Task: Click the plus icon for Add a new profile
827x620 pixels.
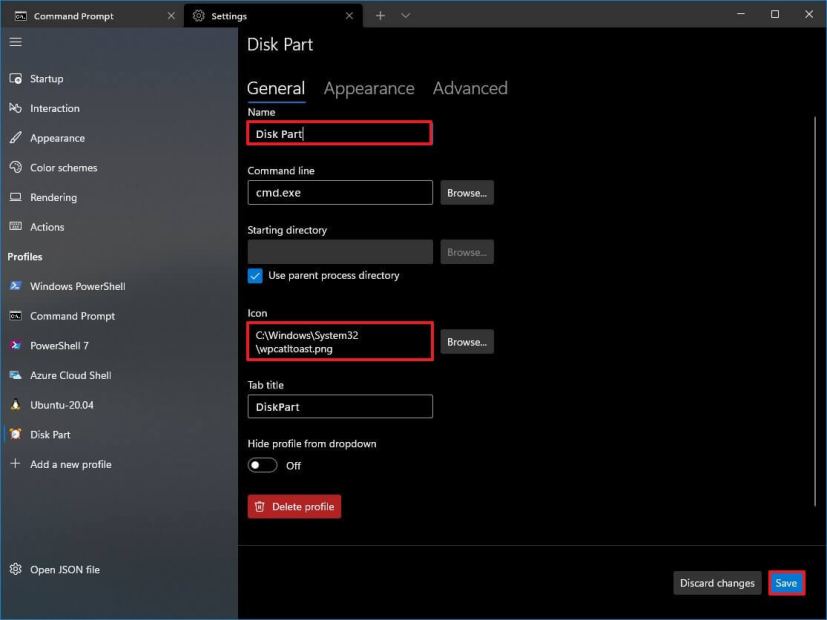Action: [x=15, y=463]
